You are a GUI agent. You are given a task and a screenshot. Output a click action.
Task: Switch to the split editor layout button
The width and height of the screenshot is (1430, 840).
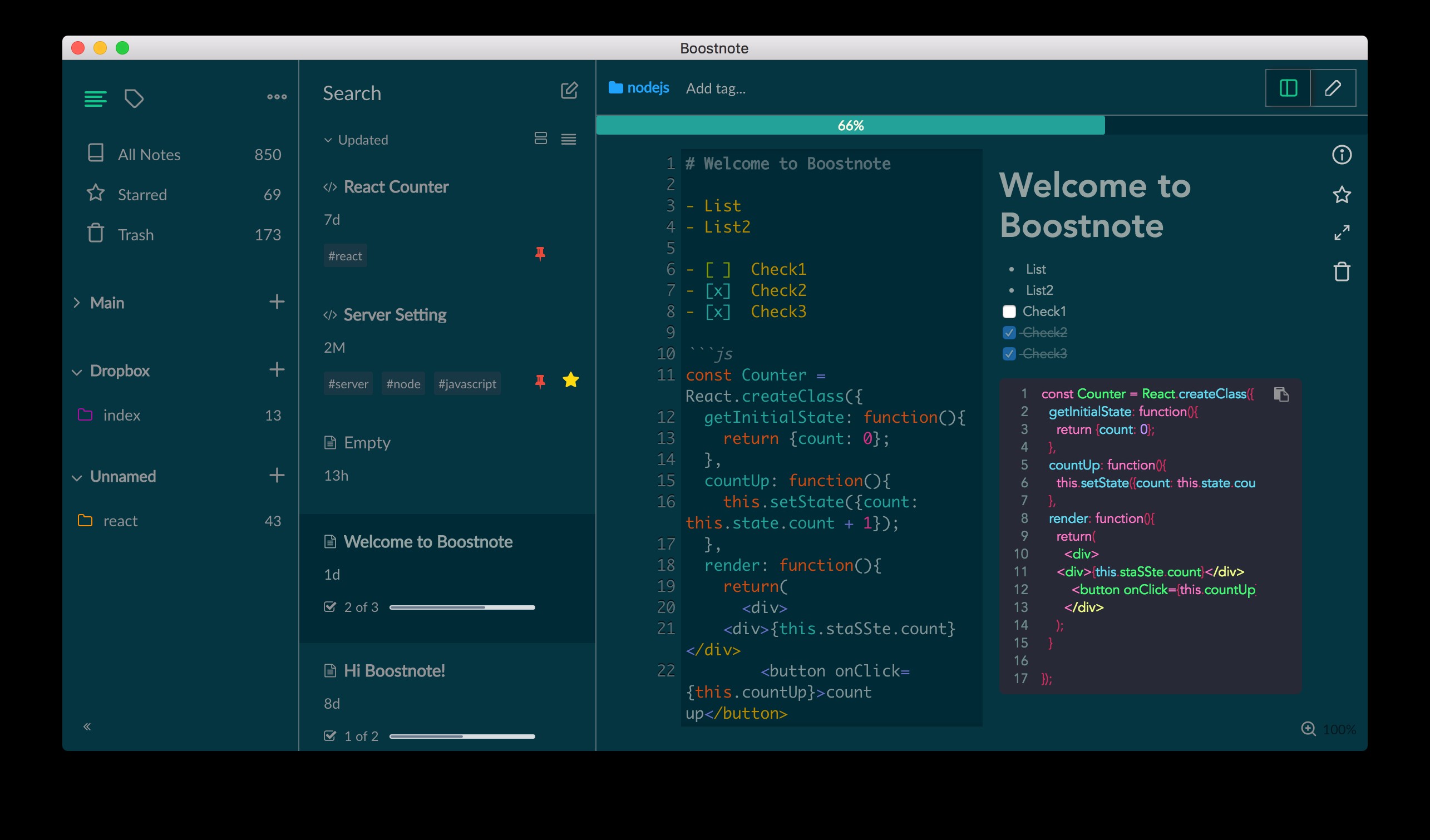(x=1288, y=88)
